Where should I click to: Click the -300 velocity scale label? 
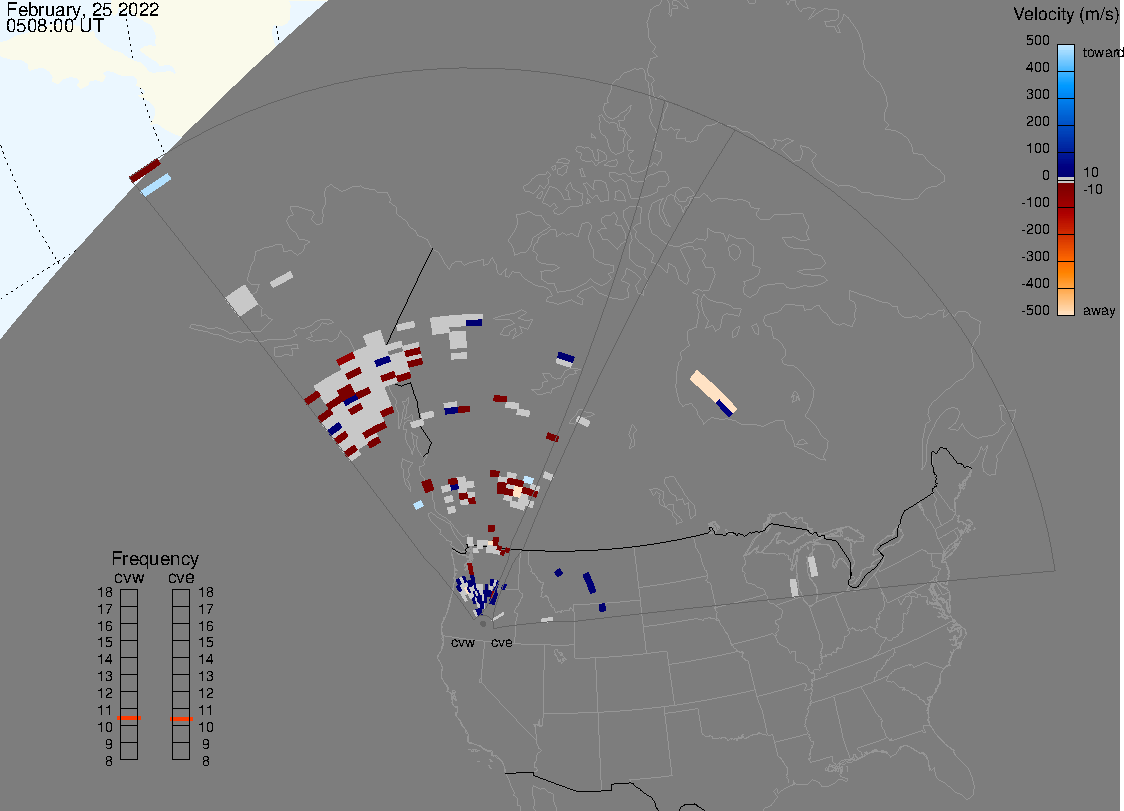point(1035,257)
